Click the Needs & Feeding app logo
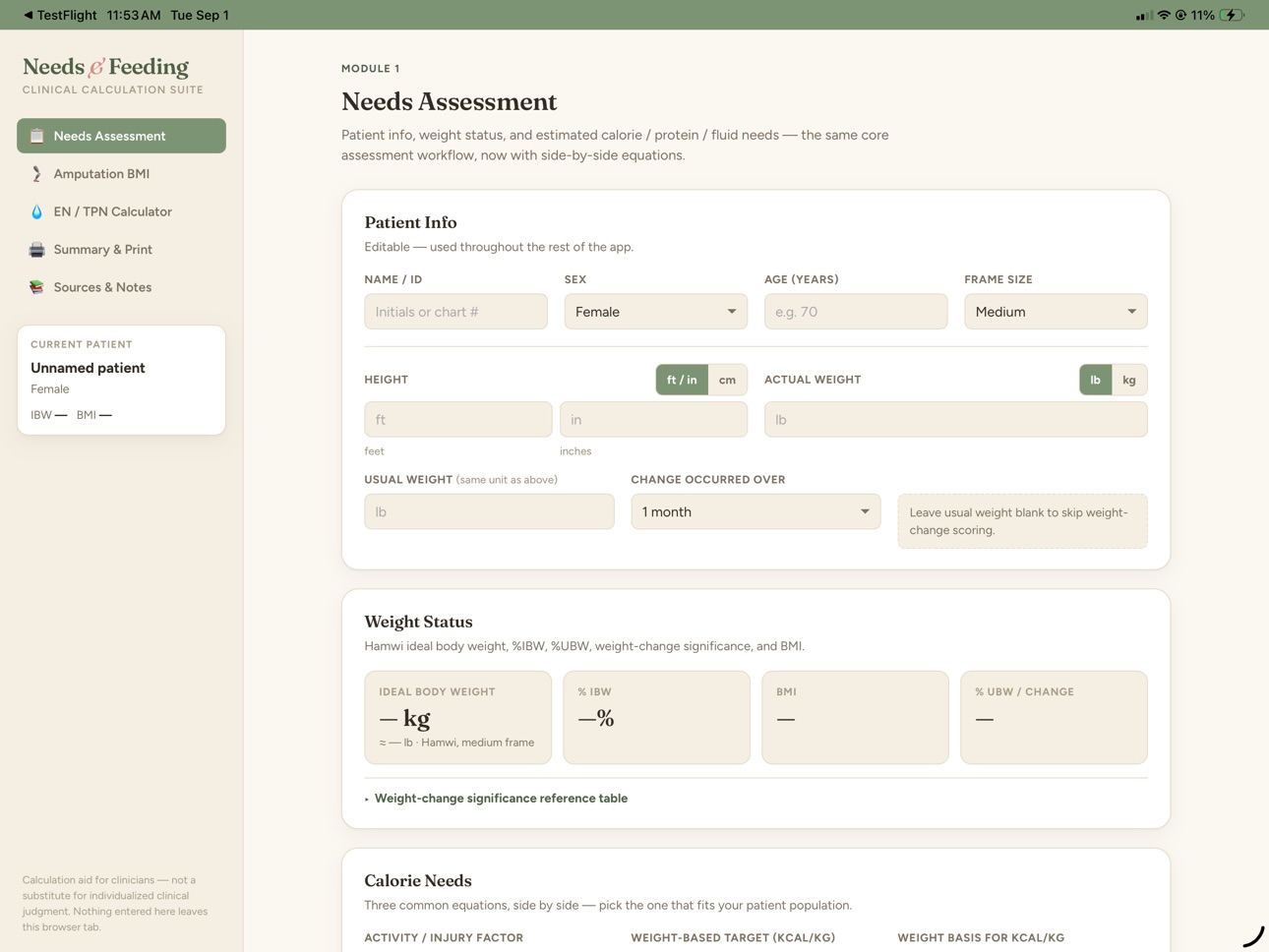This screenshot has height=952, width=1269. [x=105, y=67]
